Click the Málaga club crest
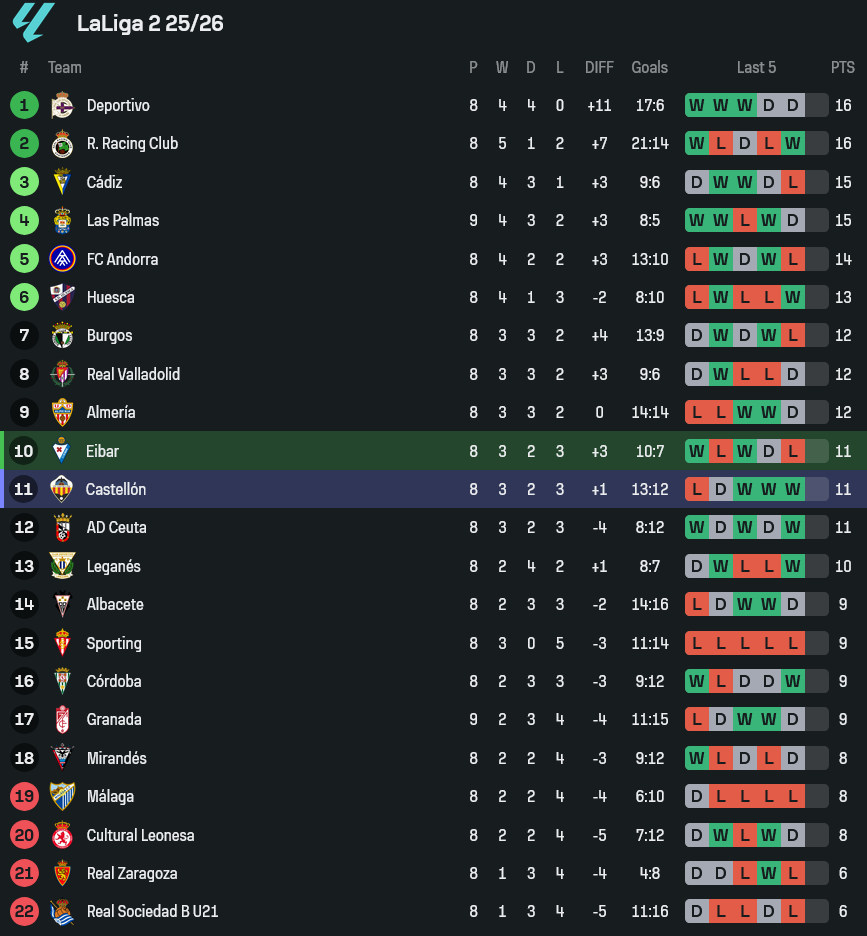Screen dimensions: 867x936 coord(62,797)
